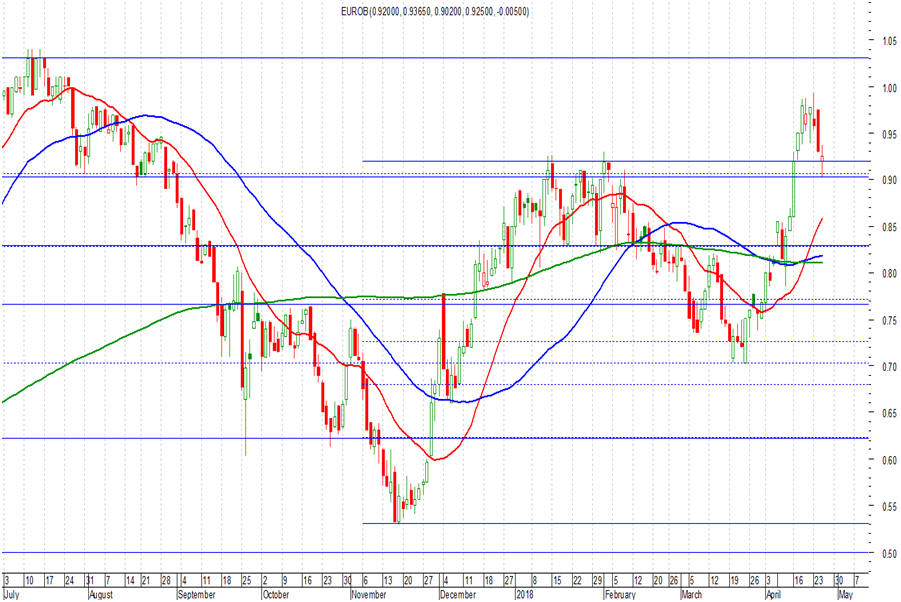Select the date label 31 before August
Screen dimensions: 901x602
pos(90,581)
